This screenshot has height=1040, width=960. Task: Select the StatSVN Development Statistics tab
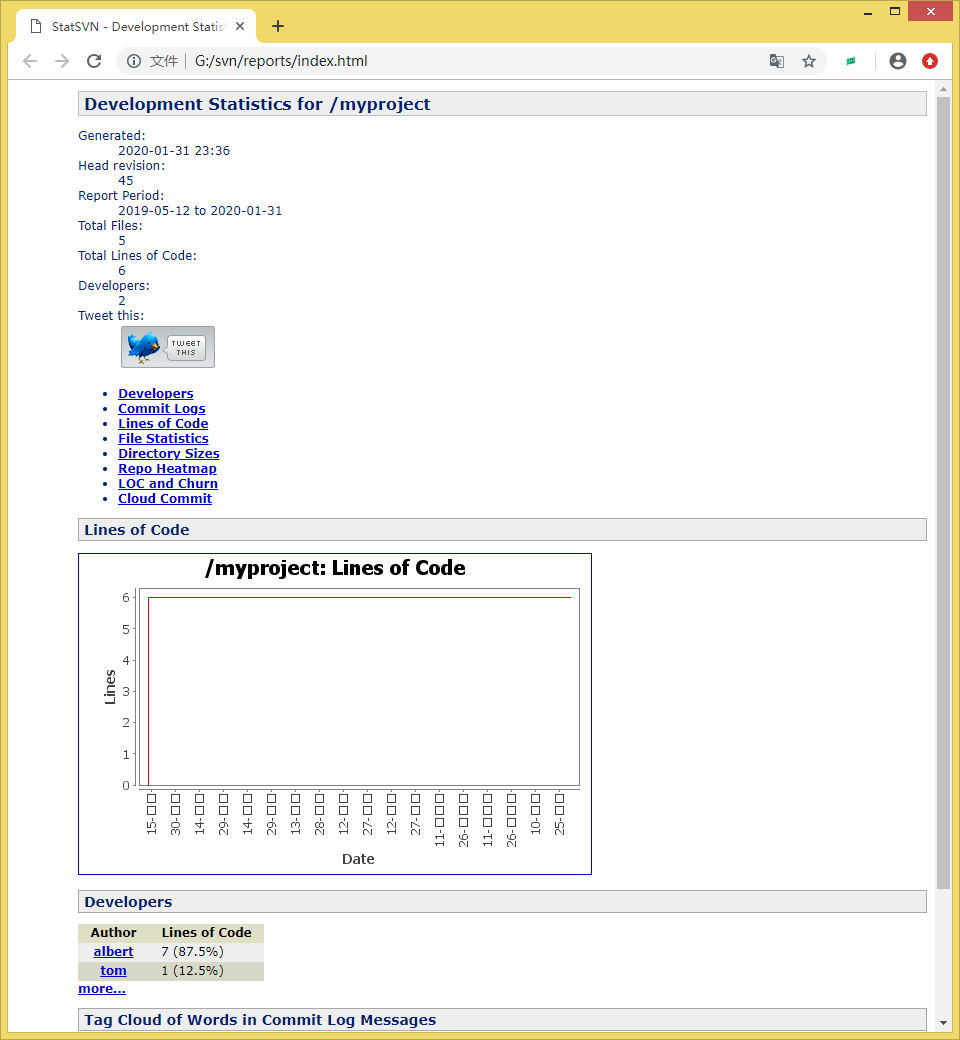136,27
